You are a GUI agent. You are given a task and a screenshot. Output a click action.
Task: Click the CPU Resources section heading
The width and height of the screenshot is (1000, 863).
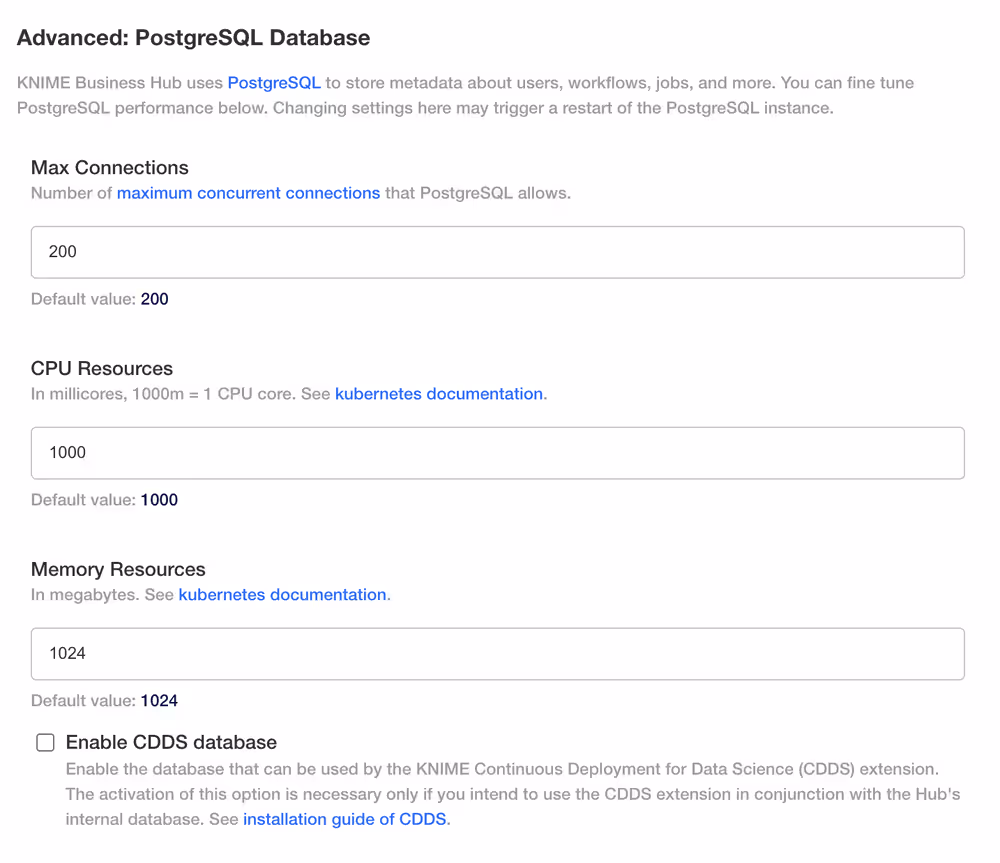pos(101,368)
